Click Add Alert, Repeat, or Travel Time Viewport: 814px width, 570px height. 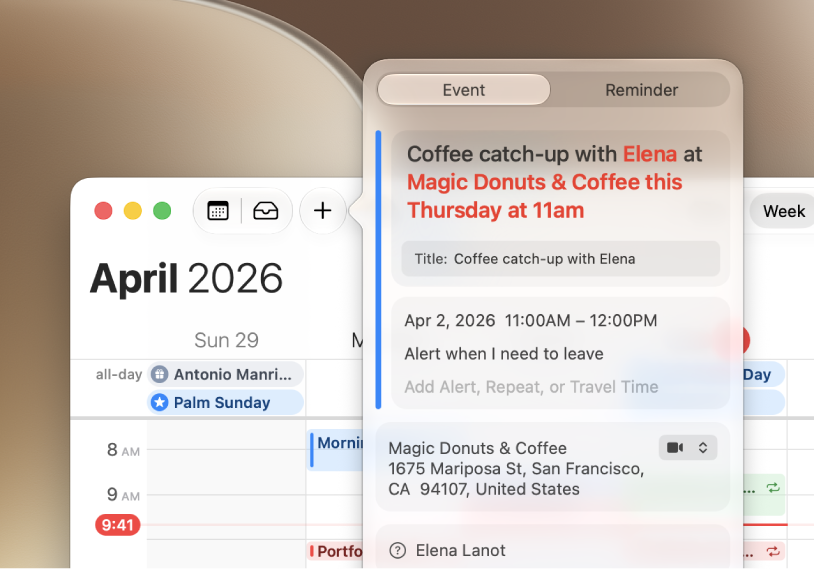point(531,387)
